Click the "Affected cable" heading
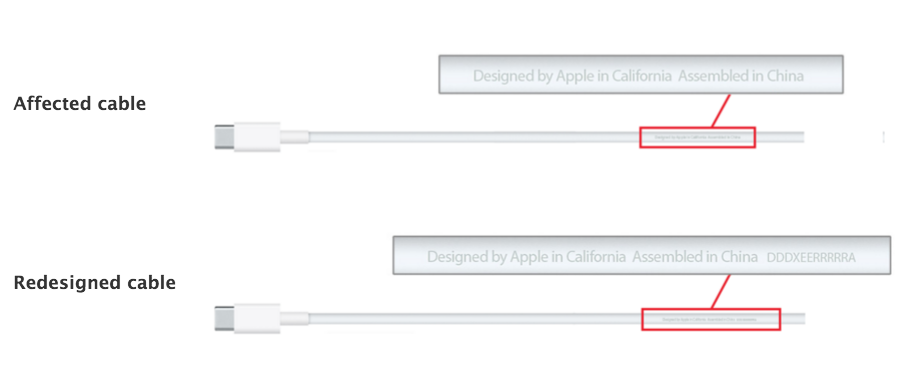Screen dimensions: 909x371 tap(79, 104)
